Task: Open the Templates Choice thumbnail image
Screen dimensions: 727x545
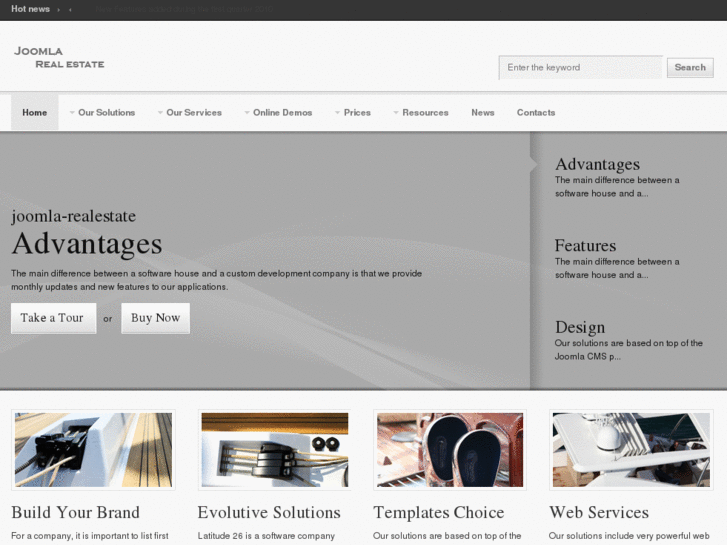Action: click(x=450, y=450)
